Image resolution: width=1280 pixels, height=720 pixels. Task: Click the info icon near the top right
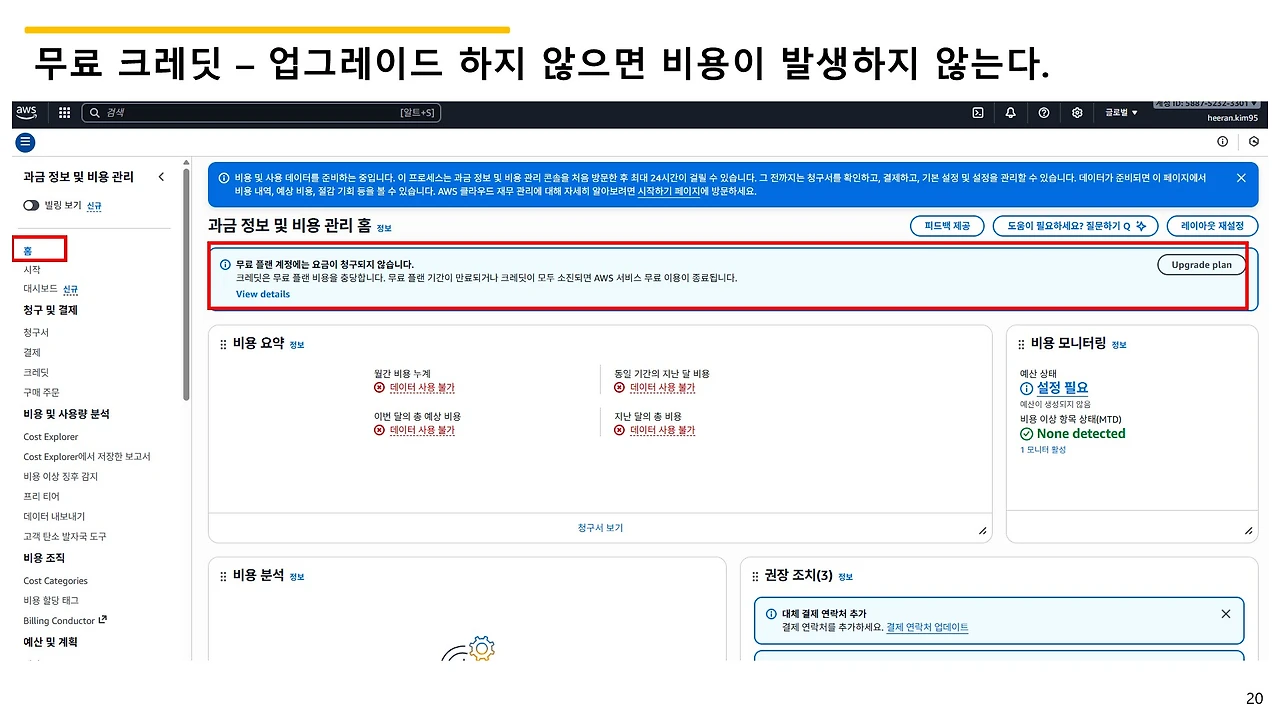[1221, 141]
